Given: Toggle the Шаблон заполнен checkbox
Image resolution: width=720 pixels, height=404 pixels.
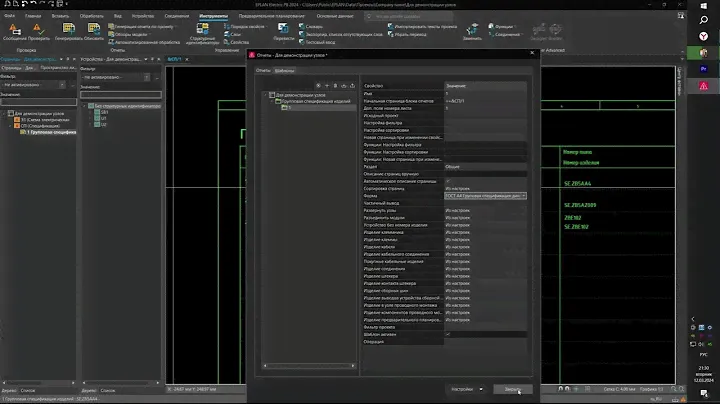Looking at the screenshot, I should pos(447,333).
